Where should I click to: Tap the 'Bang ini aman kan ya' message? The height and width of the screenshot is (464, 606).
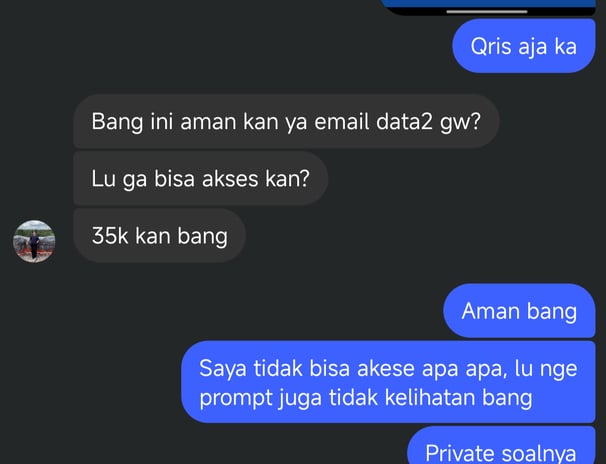[286, 121]
